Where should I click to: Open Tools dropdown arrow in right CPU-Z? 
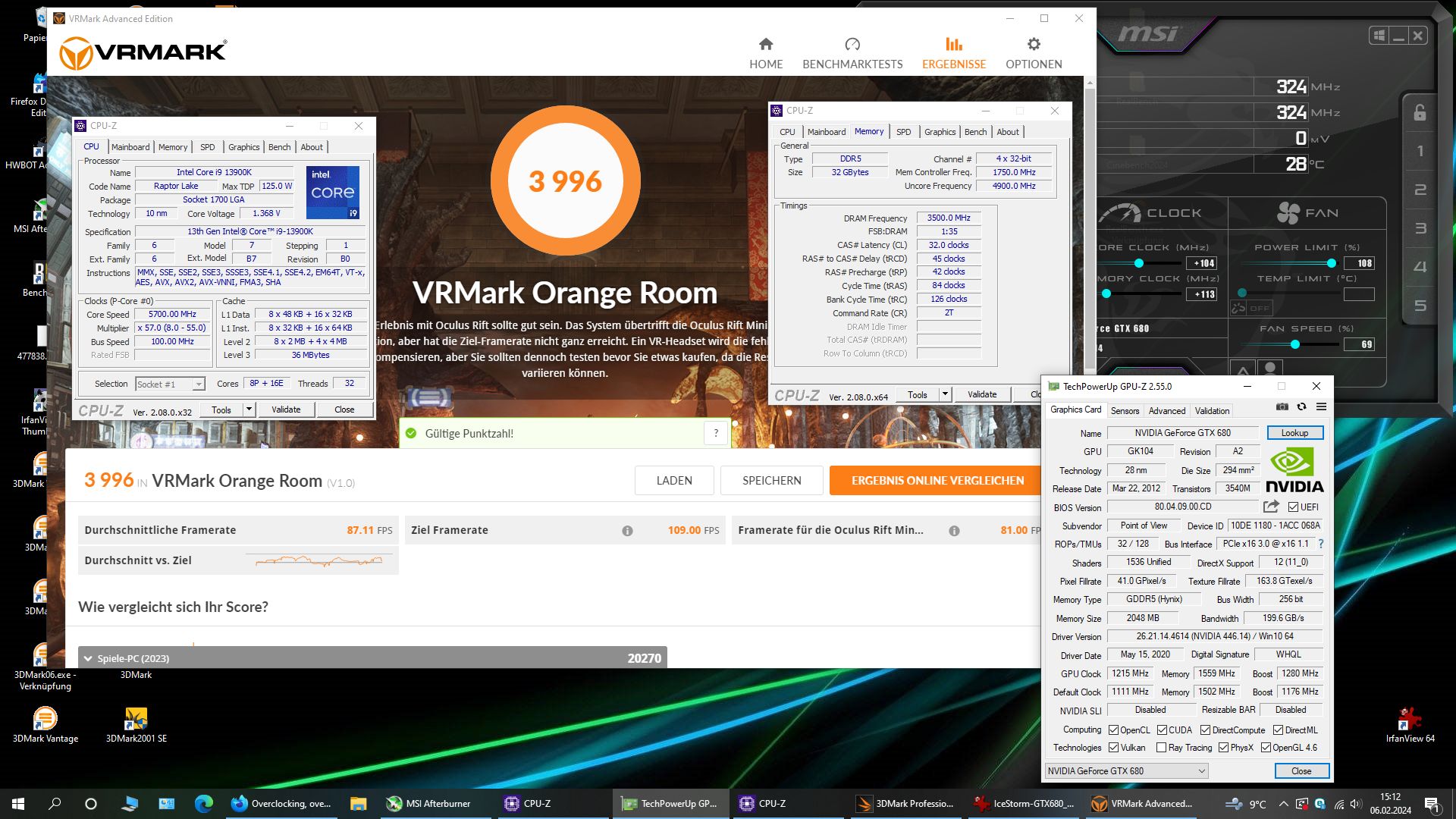pos(945,394)
